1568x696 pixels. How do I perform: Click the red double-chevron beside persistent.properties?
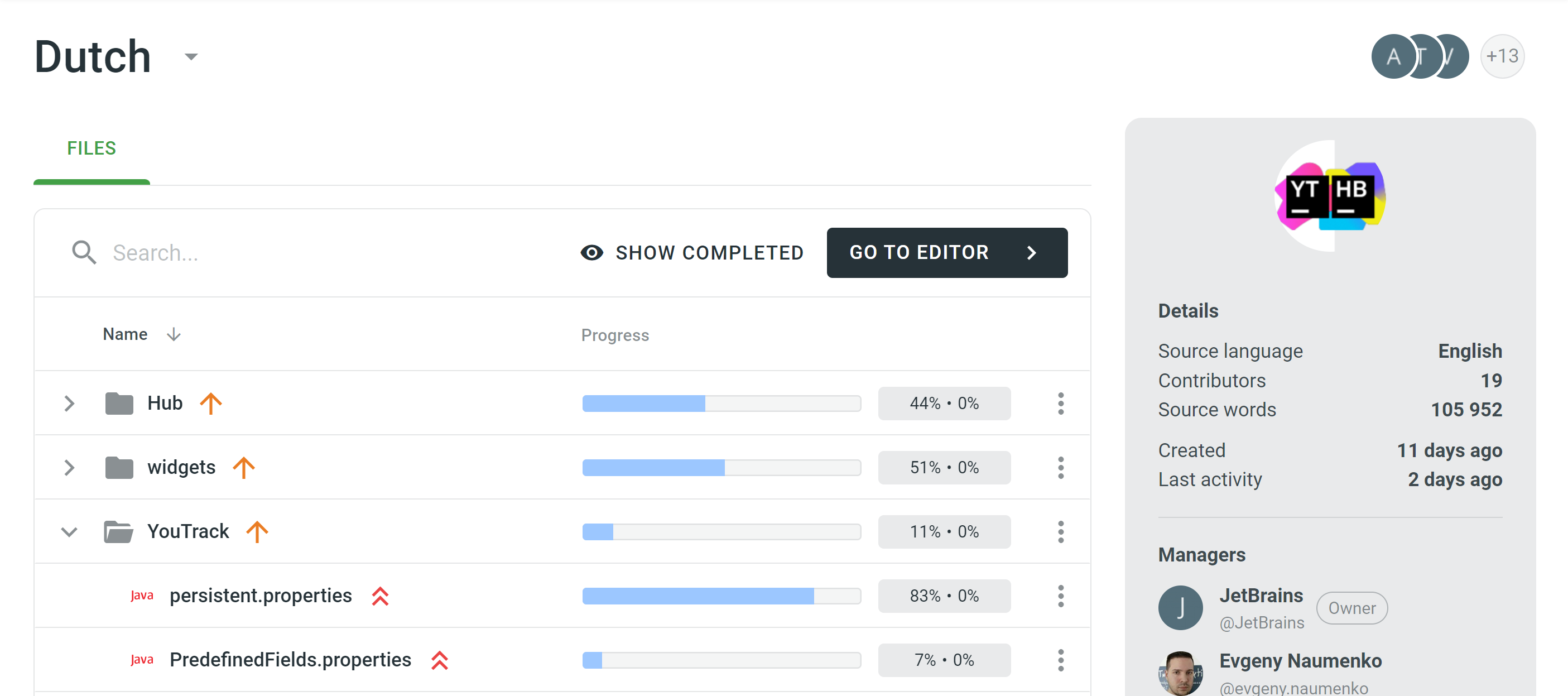coord(380,596)
